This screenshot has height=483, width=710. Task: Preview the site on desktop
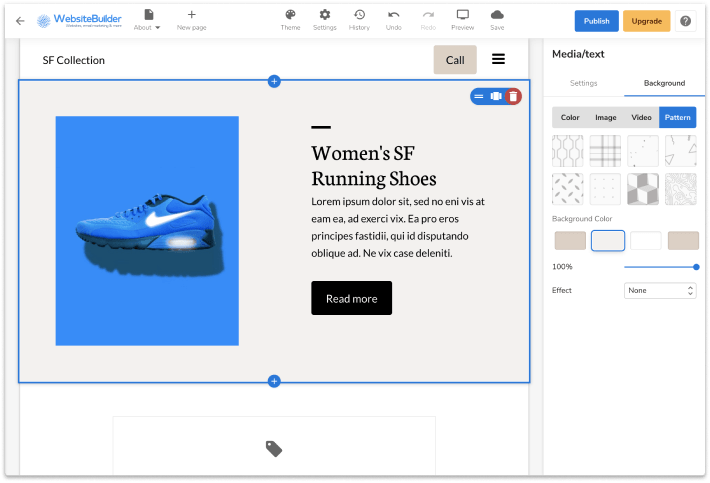click(x=462, y=20)
